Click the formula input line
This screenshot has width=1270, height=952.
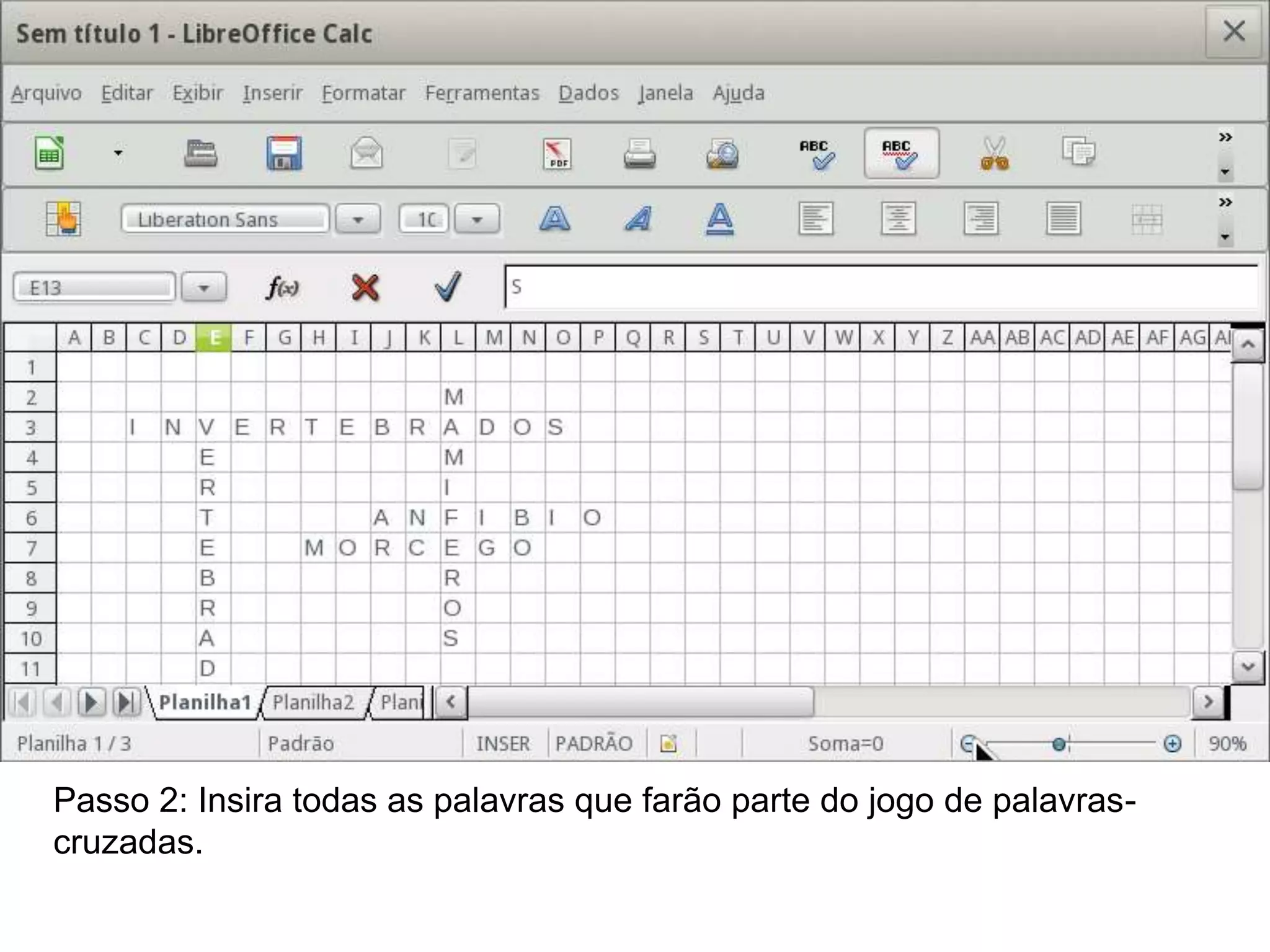coord(881,287)
